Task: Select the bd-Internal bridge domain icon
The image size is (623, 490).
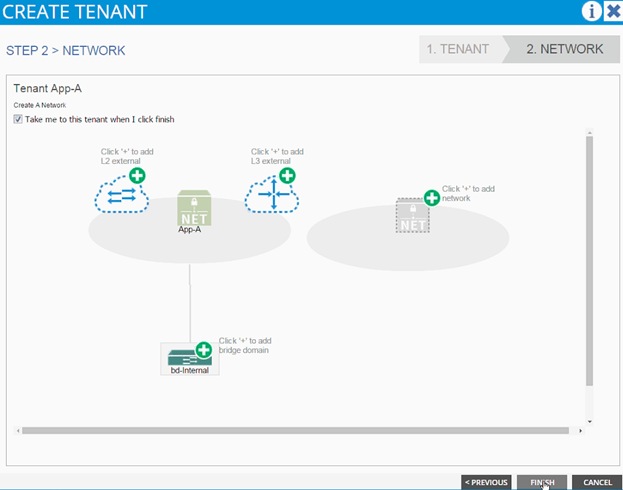Action: click(188, 357)
